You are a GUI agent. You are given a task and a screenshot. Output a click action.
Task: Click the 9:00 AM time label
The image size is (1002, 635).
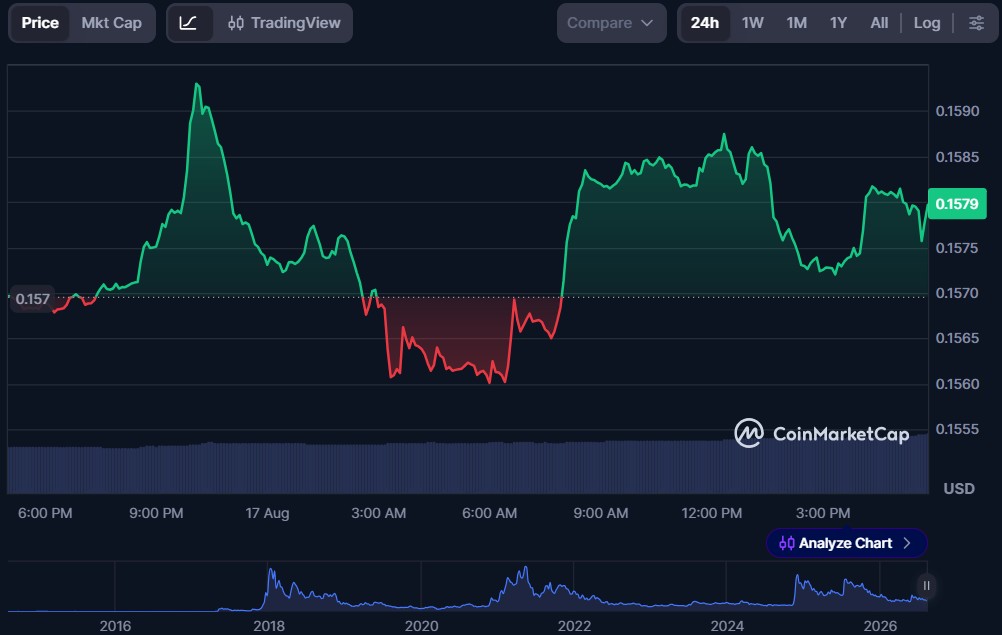(601, 513)
